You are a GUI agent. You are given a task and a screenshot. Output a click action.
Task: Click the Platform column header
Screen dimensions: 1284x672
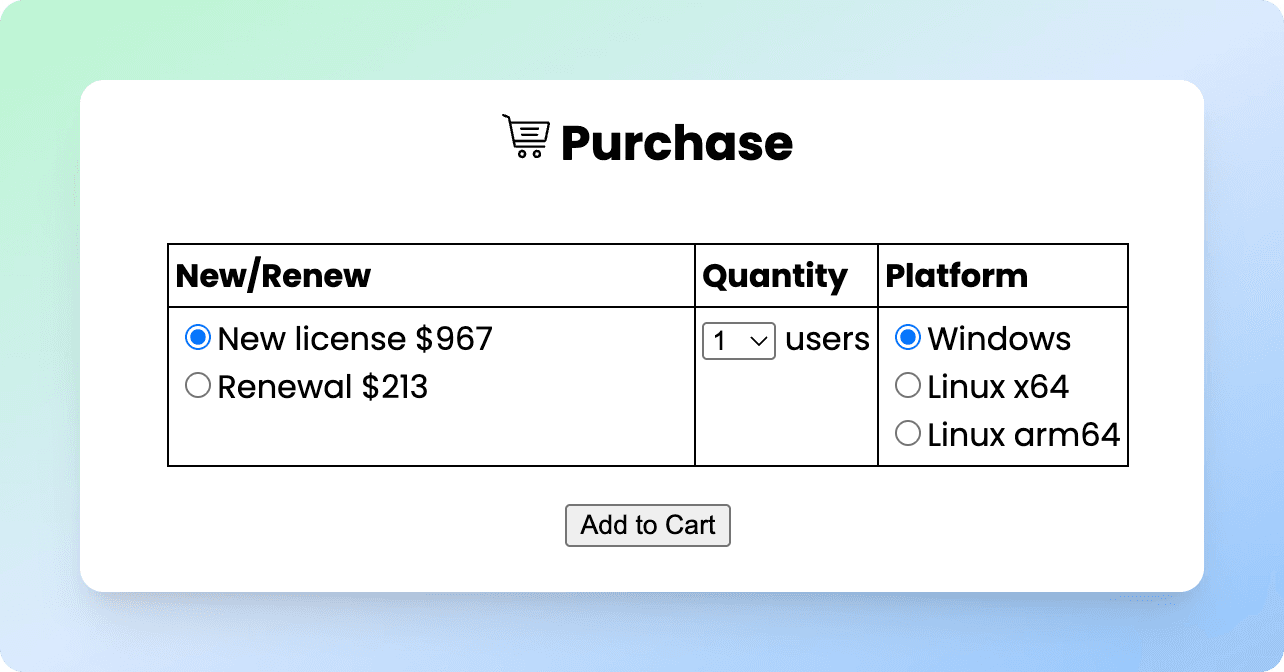click(956, 275)
